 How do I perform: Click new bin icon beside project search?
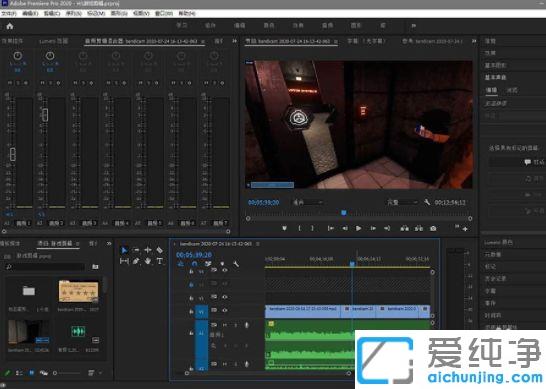[x=95, y=267]
